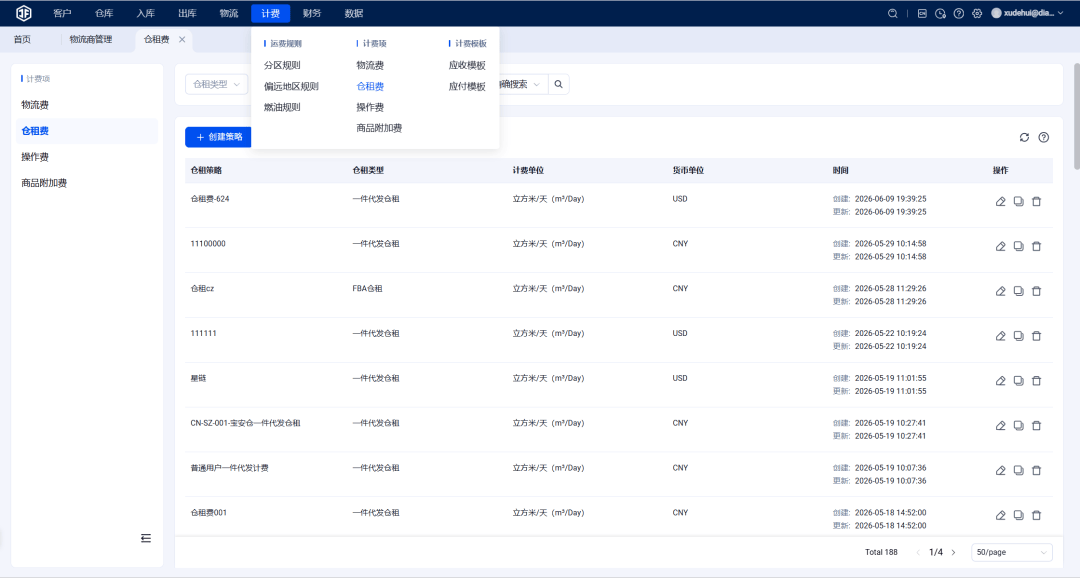The image size is (1080, 578).
Task: Open the 物流 top menu
Action: (x=229, y=13)
